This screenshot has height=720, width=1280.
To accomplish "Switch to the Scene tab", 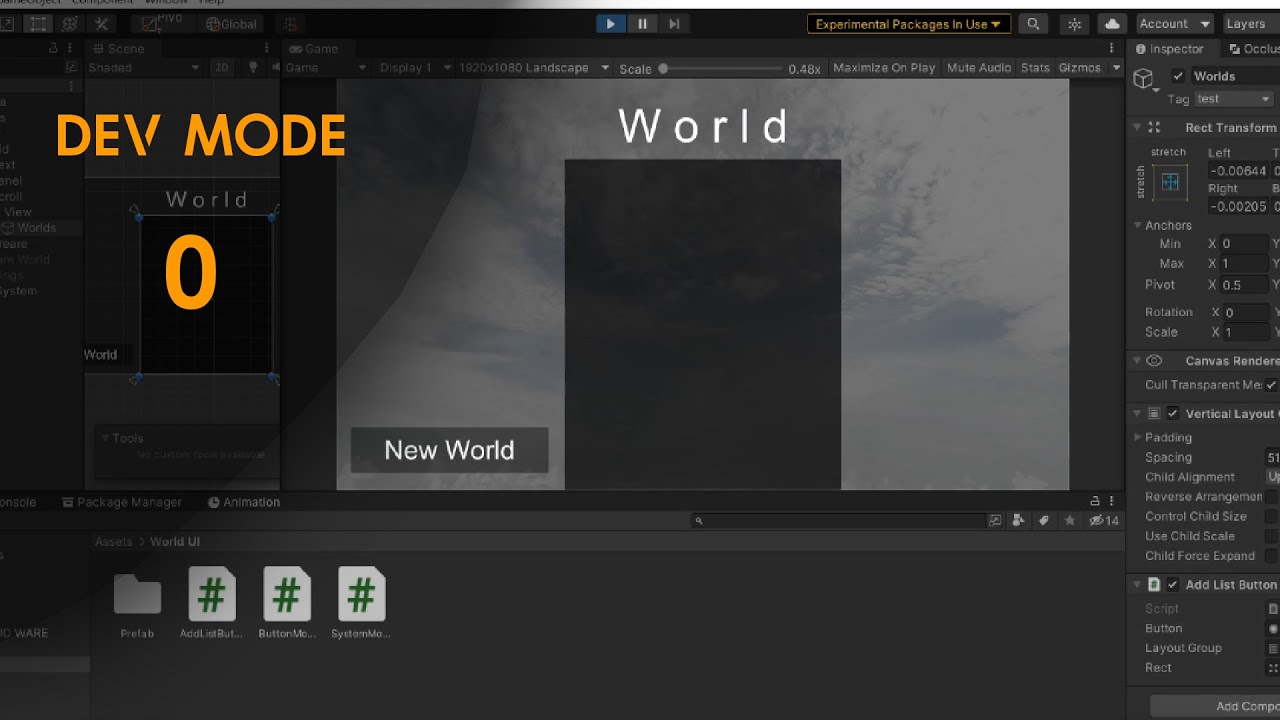I will tap(118, 48).
